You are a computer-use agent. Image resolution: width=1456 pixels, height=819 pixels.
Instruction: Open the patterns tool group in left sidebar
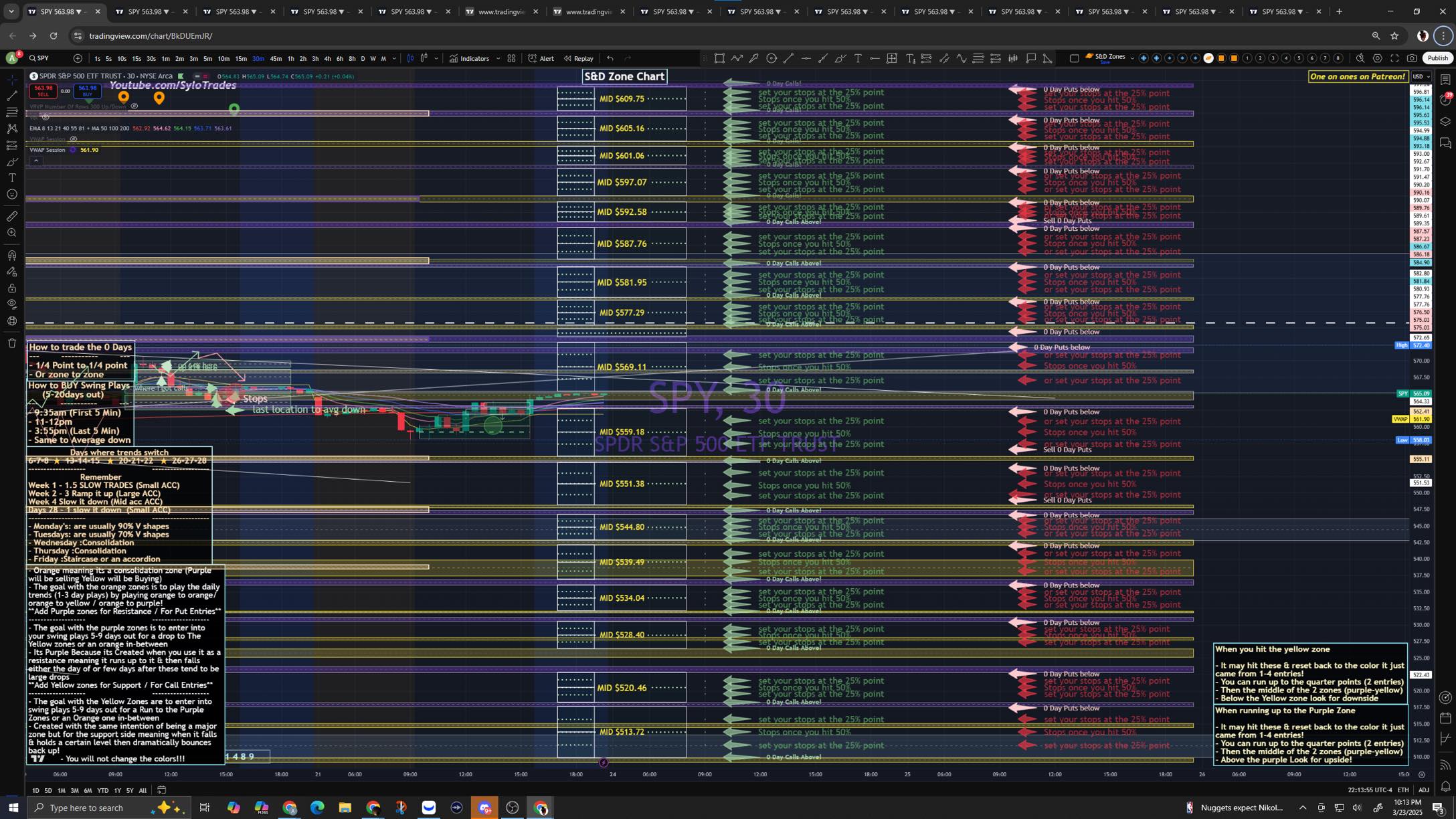point(12,128)
